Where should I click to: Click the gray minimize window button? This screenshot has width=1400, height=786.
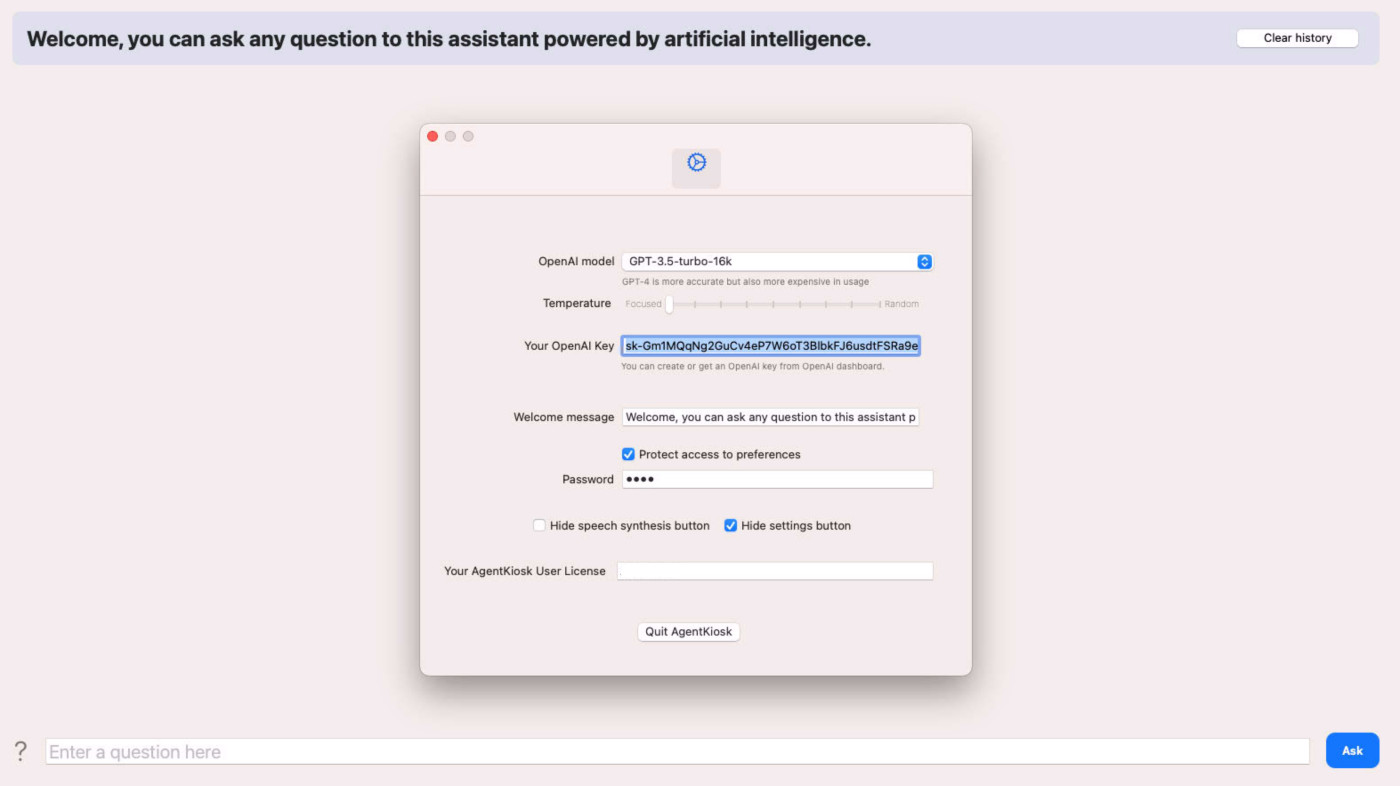[450, 136]
